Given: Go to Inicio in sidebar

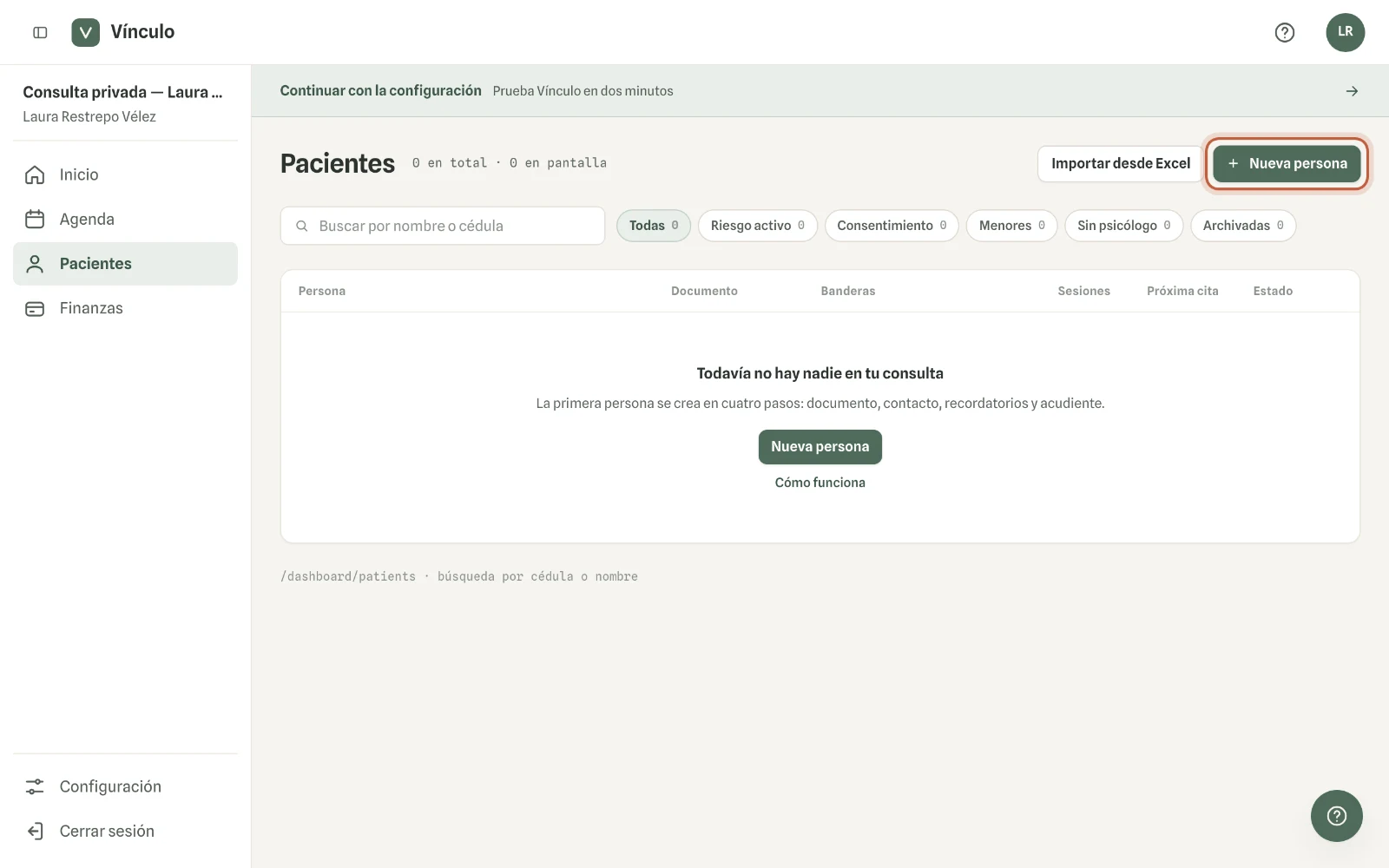Looking at the screenshot, I should 125,174.
